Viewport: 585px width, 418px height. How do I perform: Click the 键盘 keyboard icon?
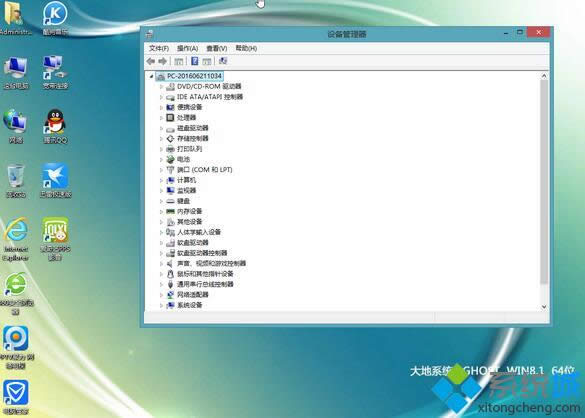[170, 201]
